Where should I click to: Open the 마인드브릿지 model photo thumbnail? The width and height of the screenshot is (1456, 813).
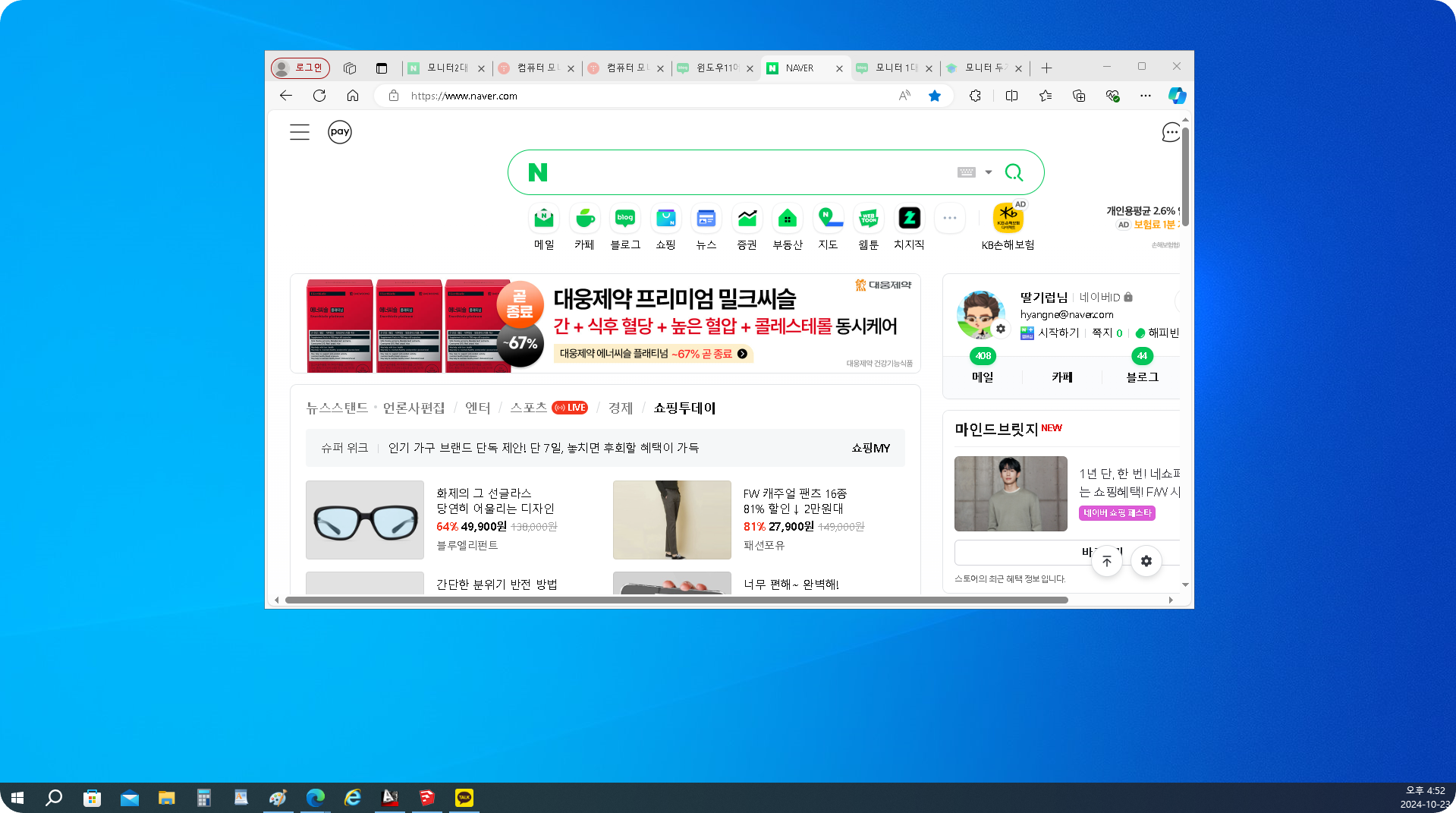1011,493
